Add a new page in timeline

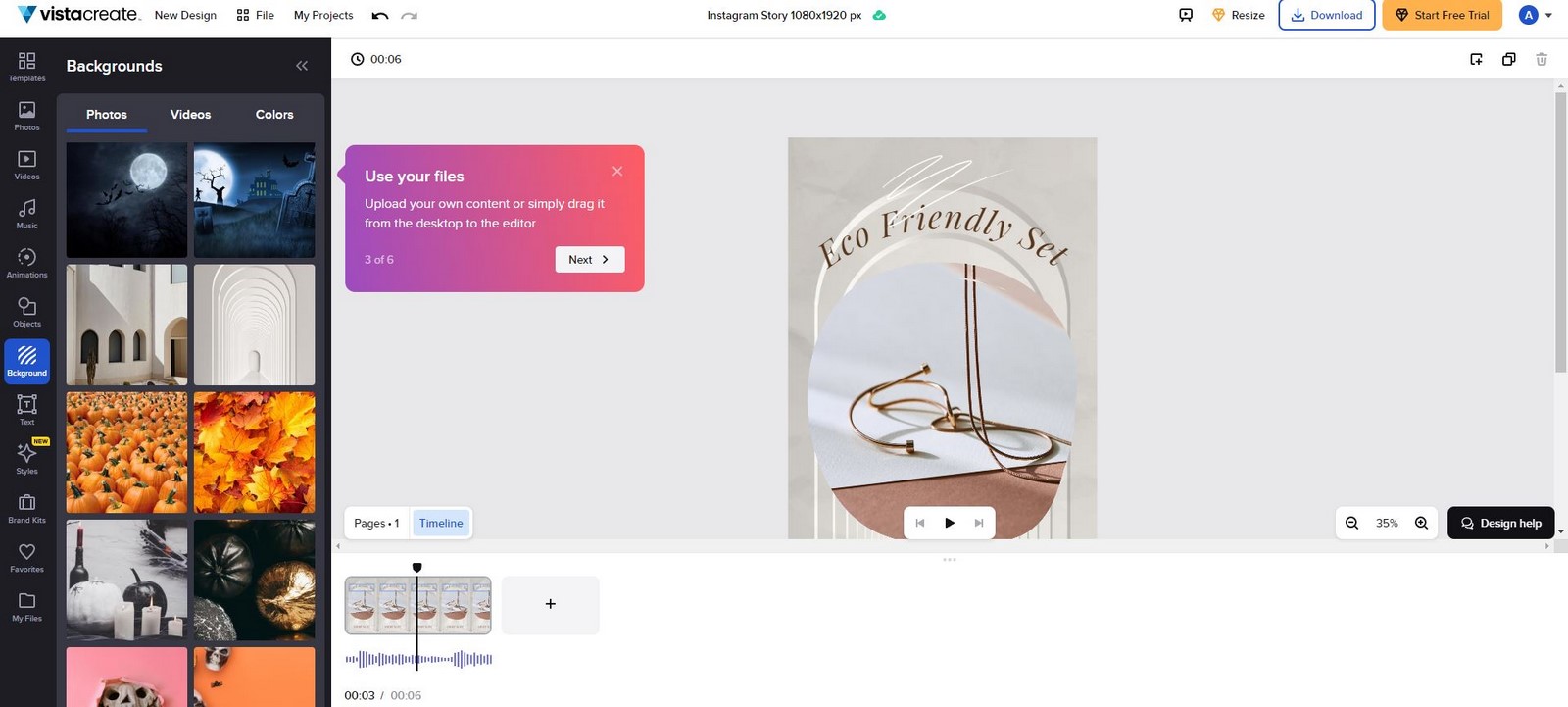pyautogui.click(x=550, y=604)
